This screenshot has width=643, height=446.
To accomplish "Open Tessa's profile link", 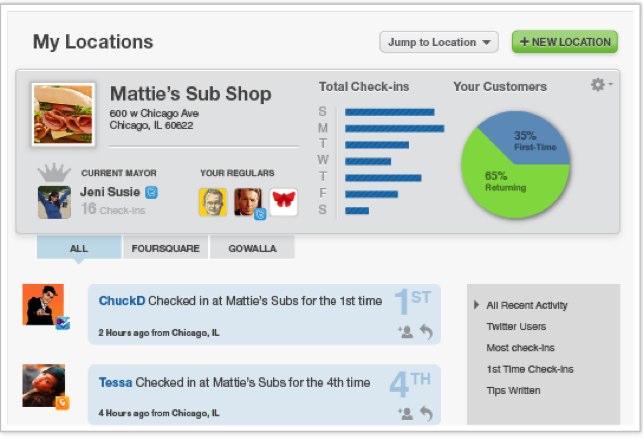I will (115, 382).
